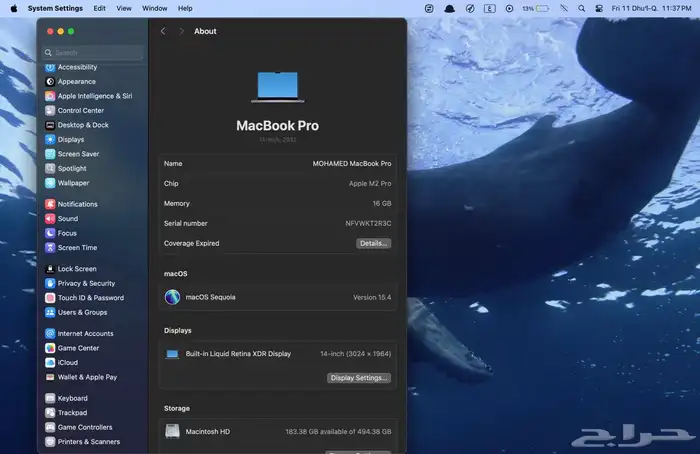Click the 16 GB memory value
700x454 pixels.
(x=382, y=204)
